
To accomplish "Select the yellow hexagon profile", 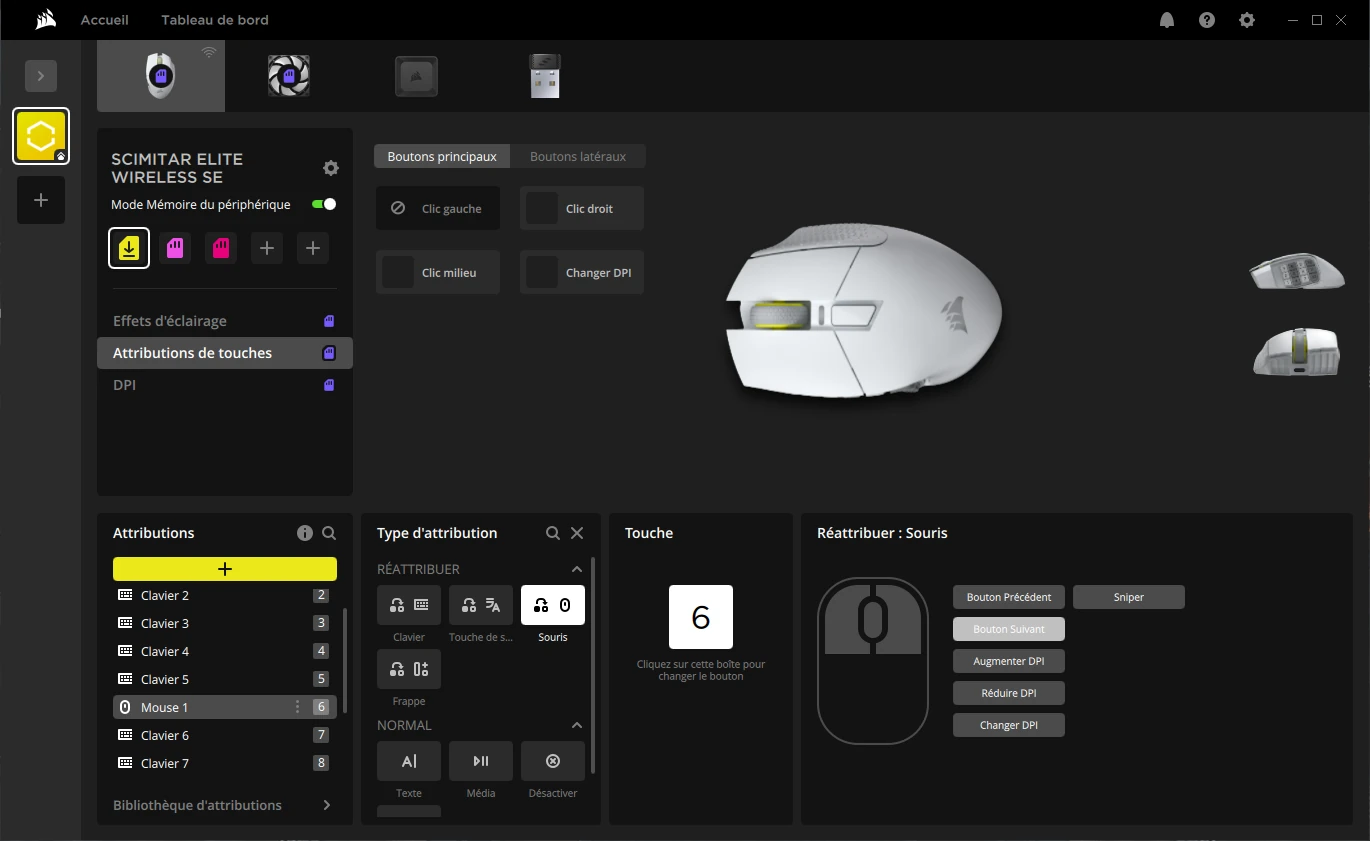I will 41,136.
